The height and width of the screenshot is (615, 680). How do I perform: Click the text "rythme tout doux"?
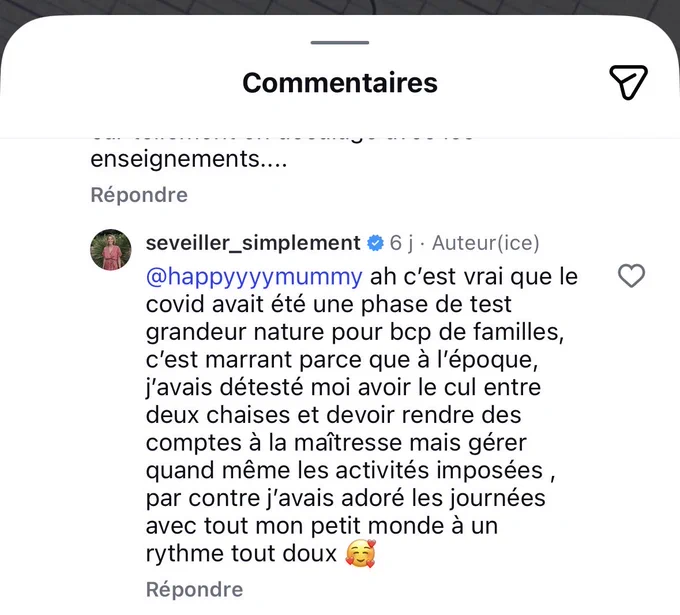241,554
